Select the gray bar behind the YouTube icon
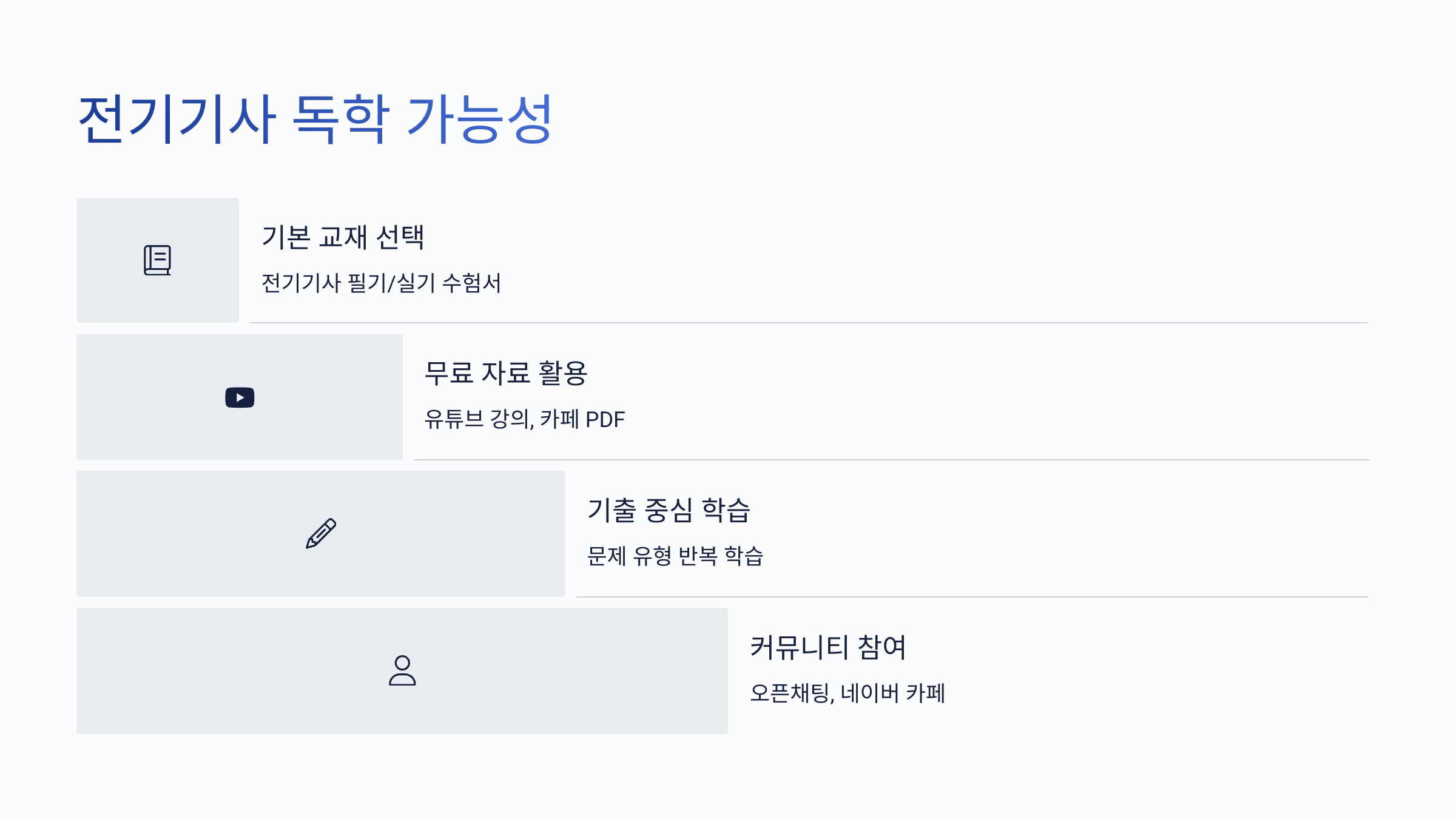 [240, 397]
